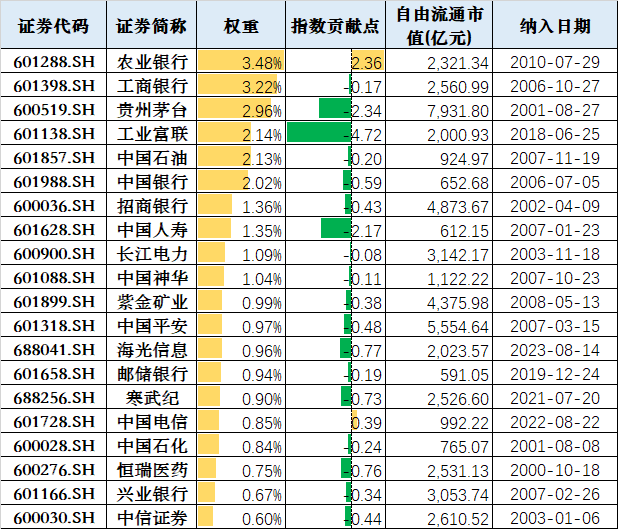The image size is (618, 529).
Task: Select cell with code 601628.SH
Action: 53,229
